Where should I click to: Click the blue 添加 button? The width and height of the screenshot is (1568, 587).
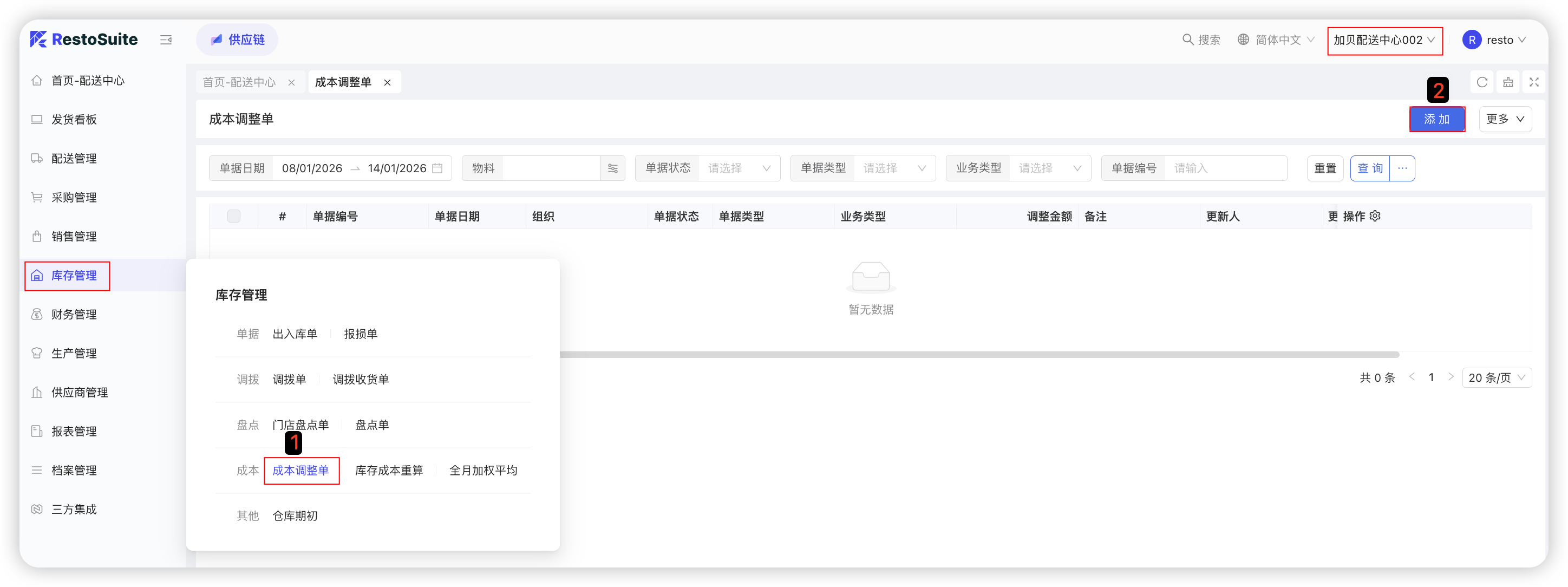coord(1436,119)
